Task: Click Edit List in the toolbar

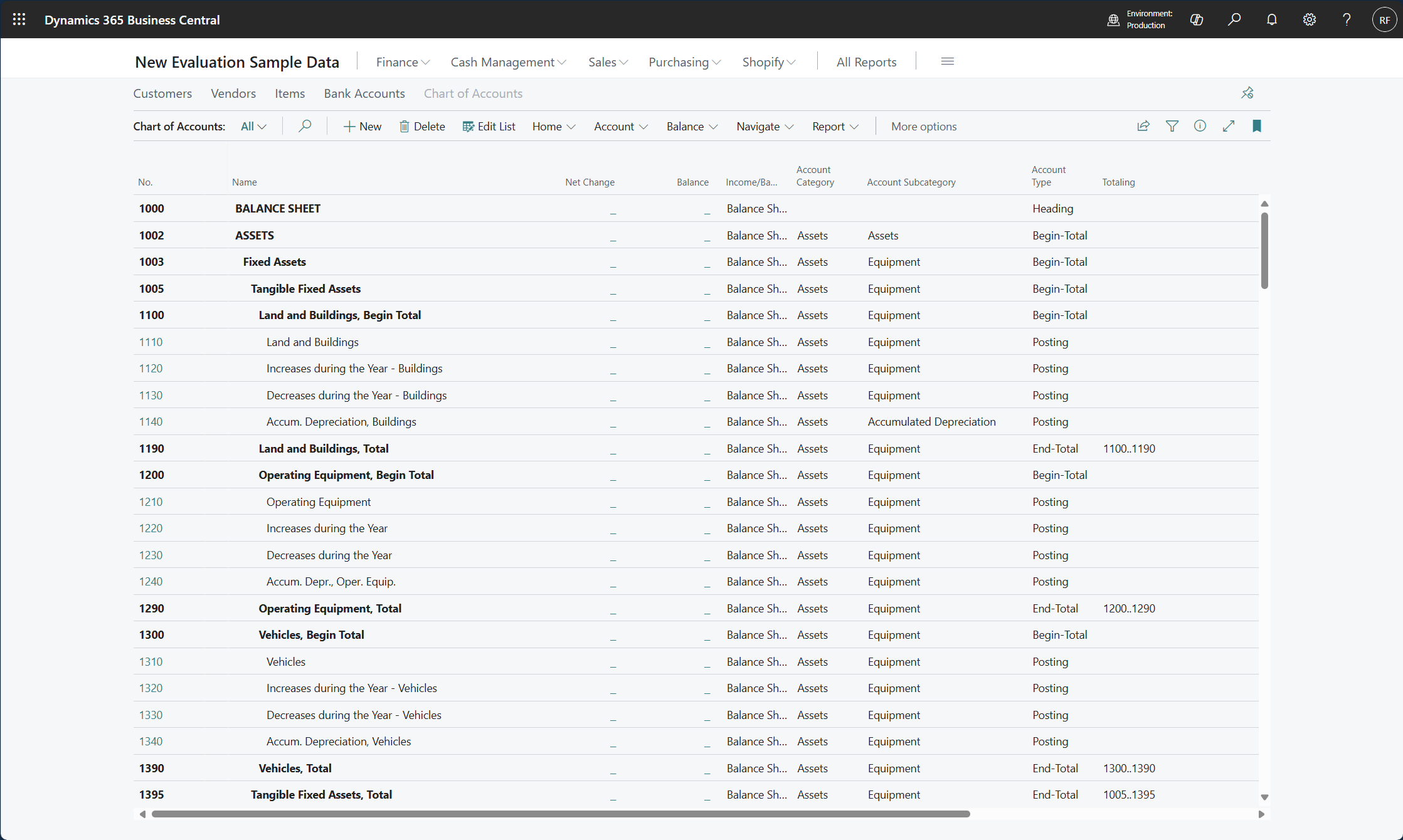Action: click(489, 127)
